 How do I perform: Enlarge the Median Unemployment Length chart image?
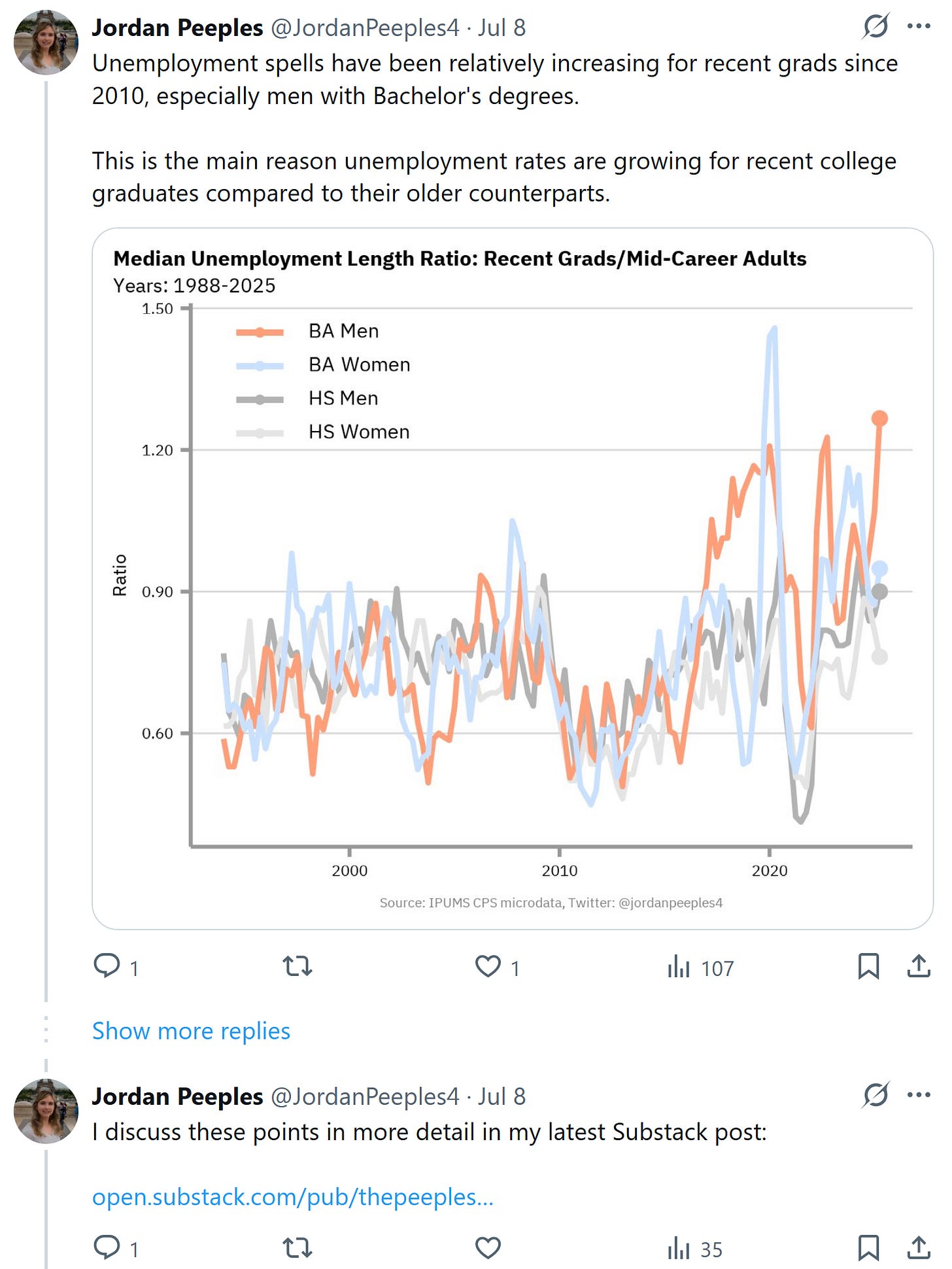coord(512,578)
